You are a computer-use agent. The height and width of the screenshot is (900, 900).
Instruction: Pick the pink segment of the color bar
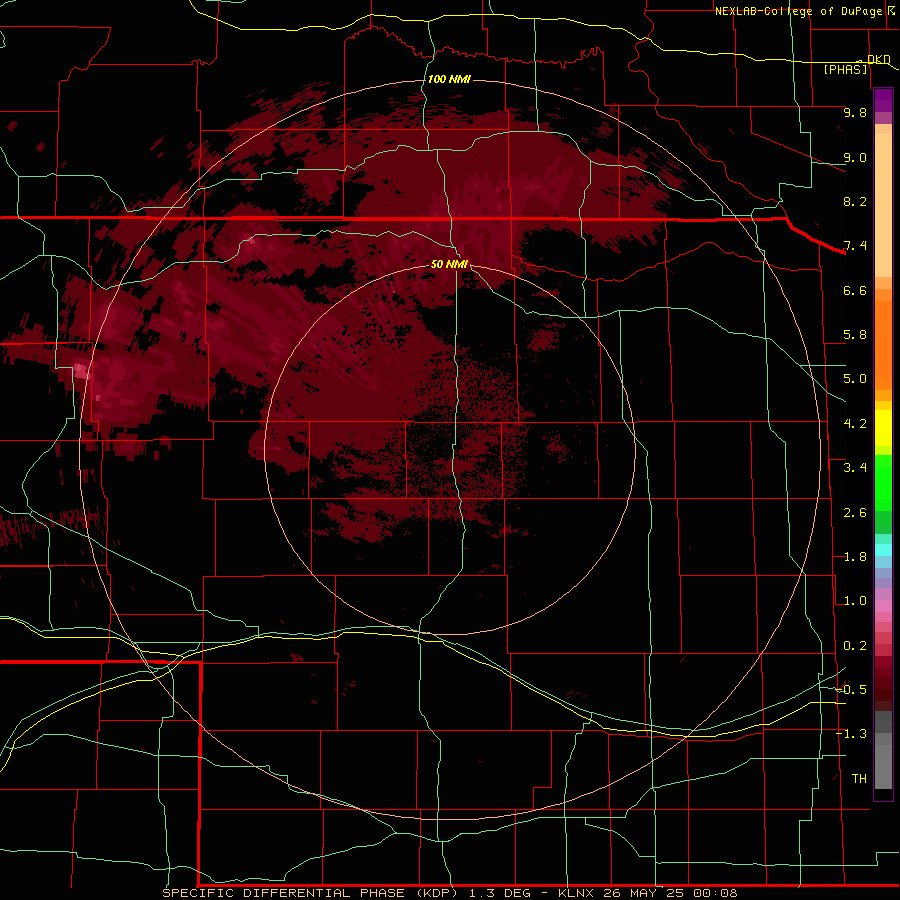pyautogui.click(x=883, y=606)
